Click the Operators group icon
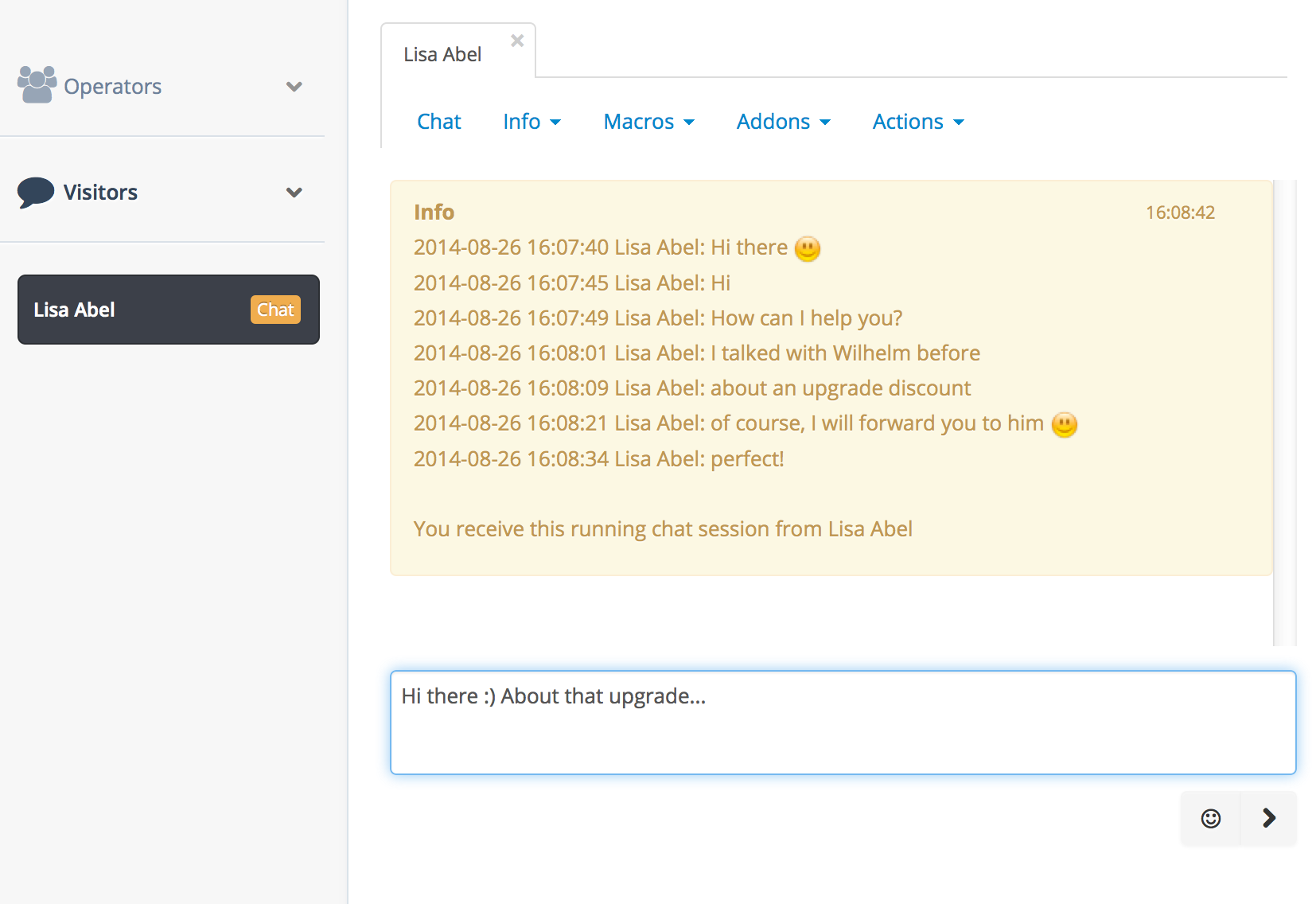The height and width of the screenshot is (904, 1316). tap(37, 84)
